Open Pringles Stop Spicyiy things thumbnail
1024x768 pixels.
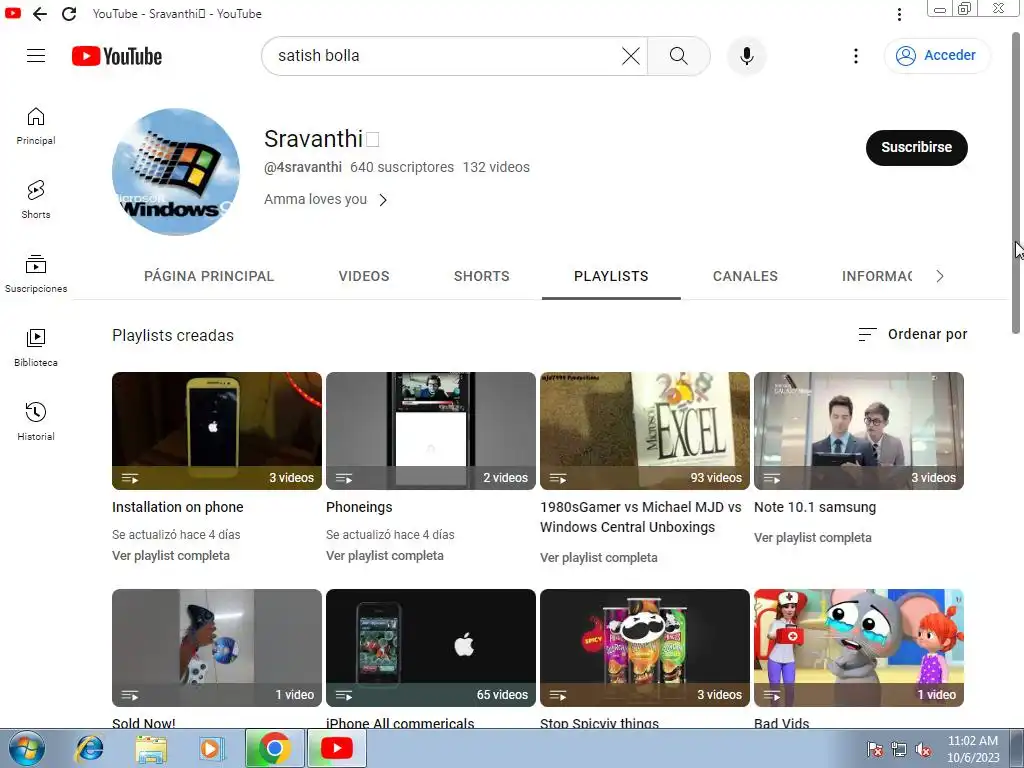(x=645, y=648)
